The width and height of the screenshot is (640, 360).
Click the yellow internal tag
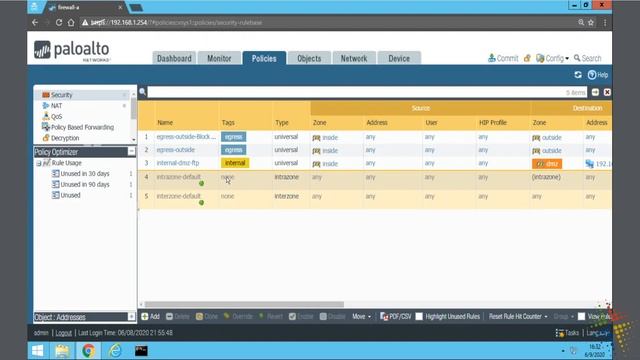pos(235,163)
